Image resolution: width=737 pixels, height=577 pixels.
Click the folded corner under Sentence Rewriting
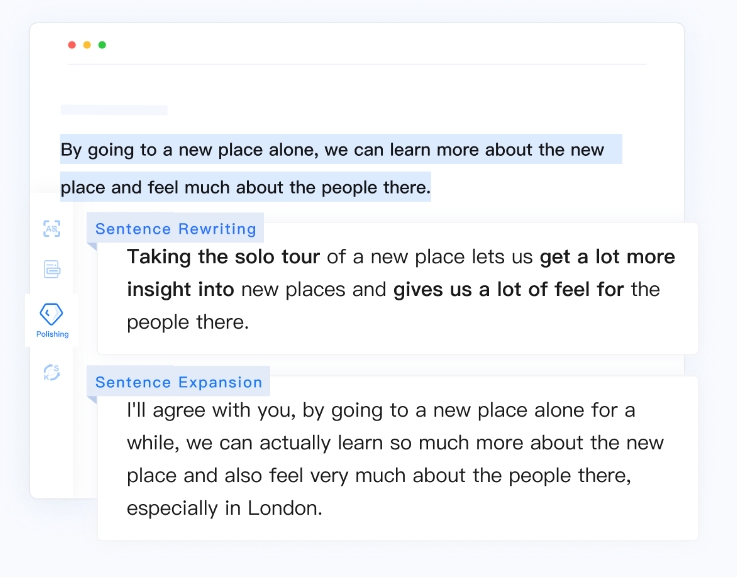point(92,247)
